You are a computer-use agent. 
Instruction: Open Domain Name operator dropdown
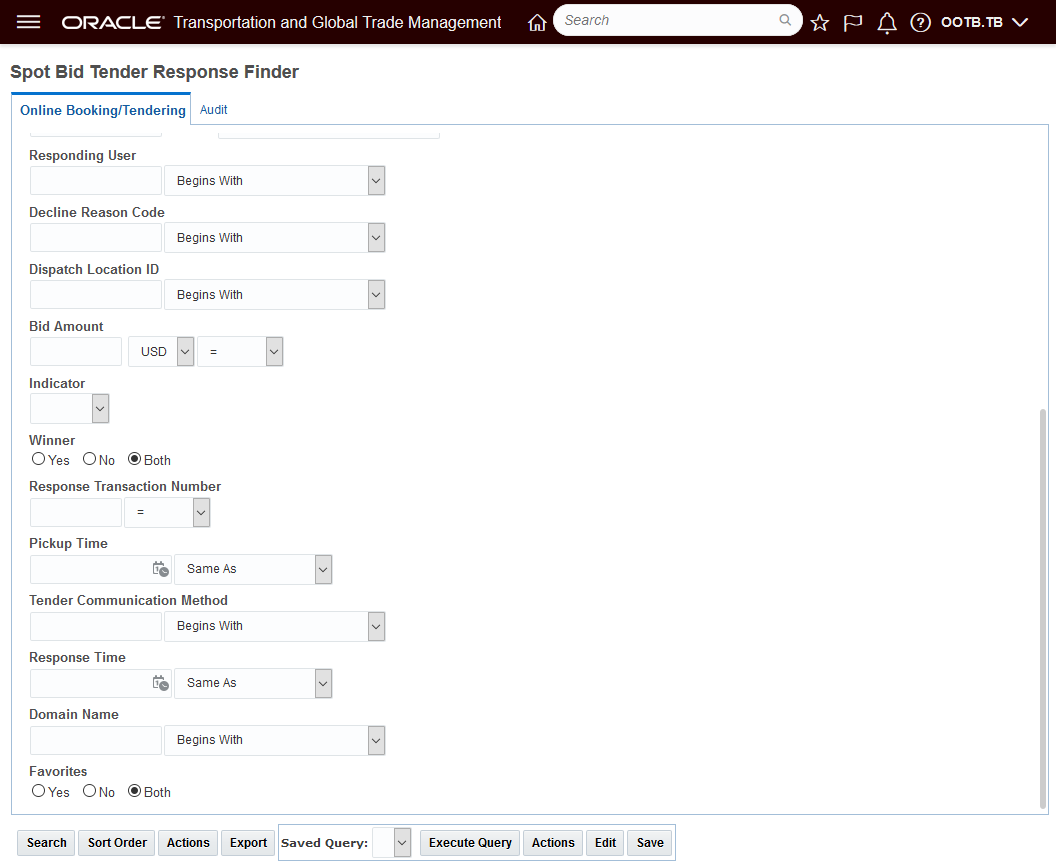[x=275, y=740]
